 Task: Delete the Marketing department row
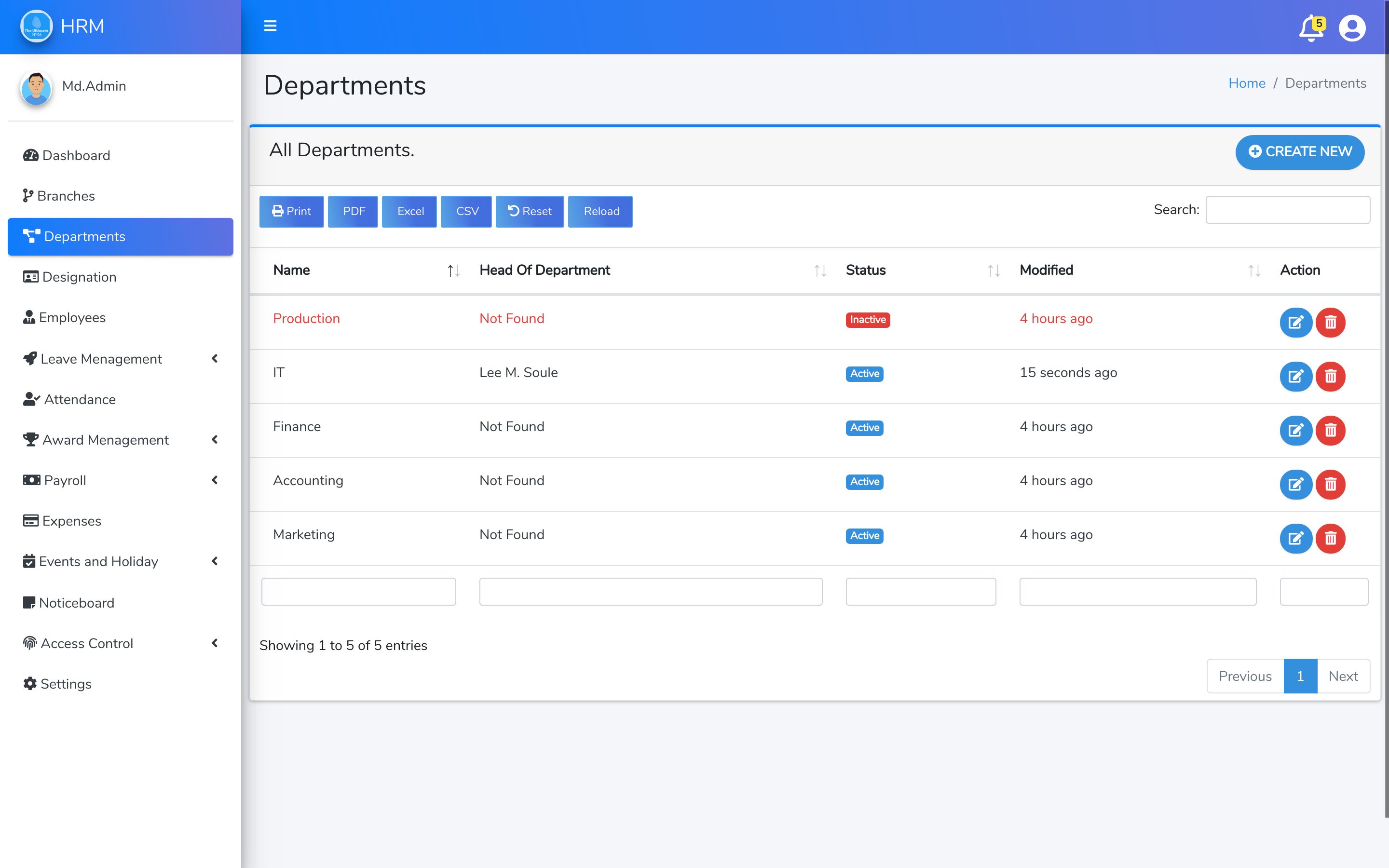(1331, 538)
